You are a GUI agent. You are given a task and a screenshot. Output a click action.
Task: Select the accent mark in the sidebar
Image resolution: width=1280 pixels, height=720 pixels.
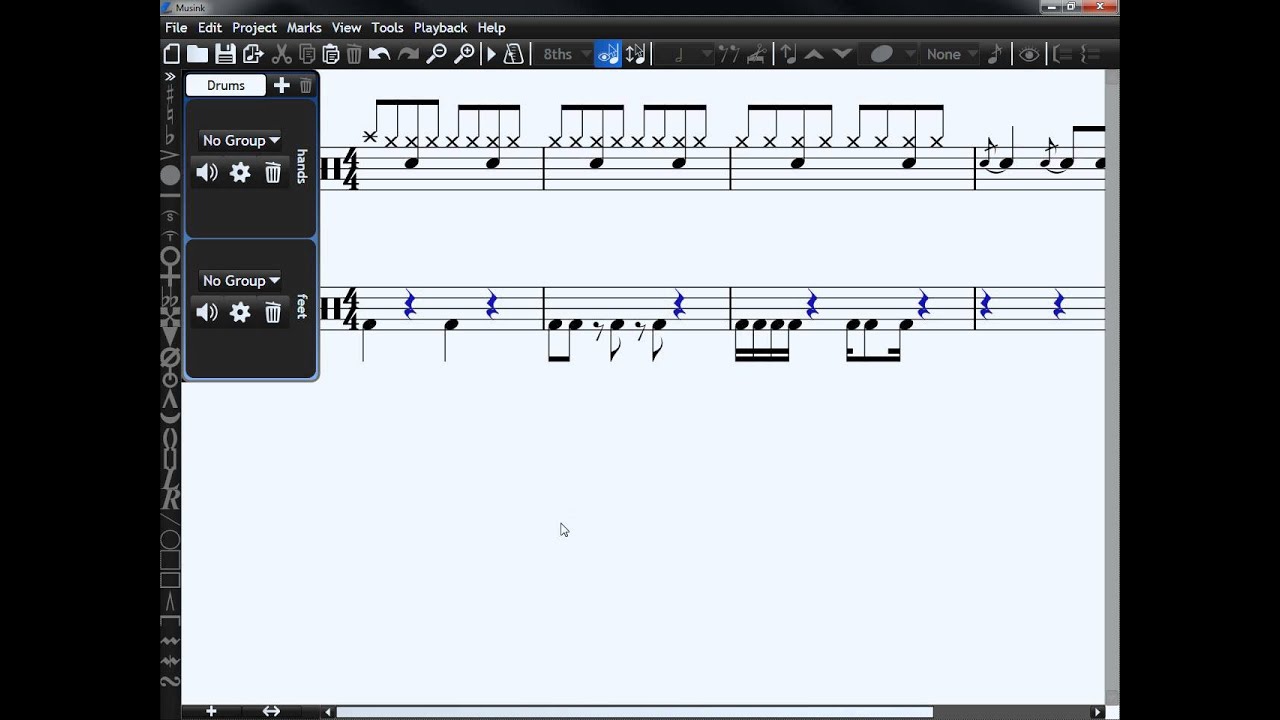170,156
